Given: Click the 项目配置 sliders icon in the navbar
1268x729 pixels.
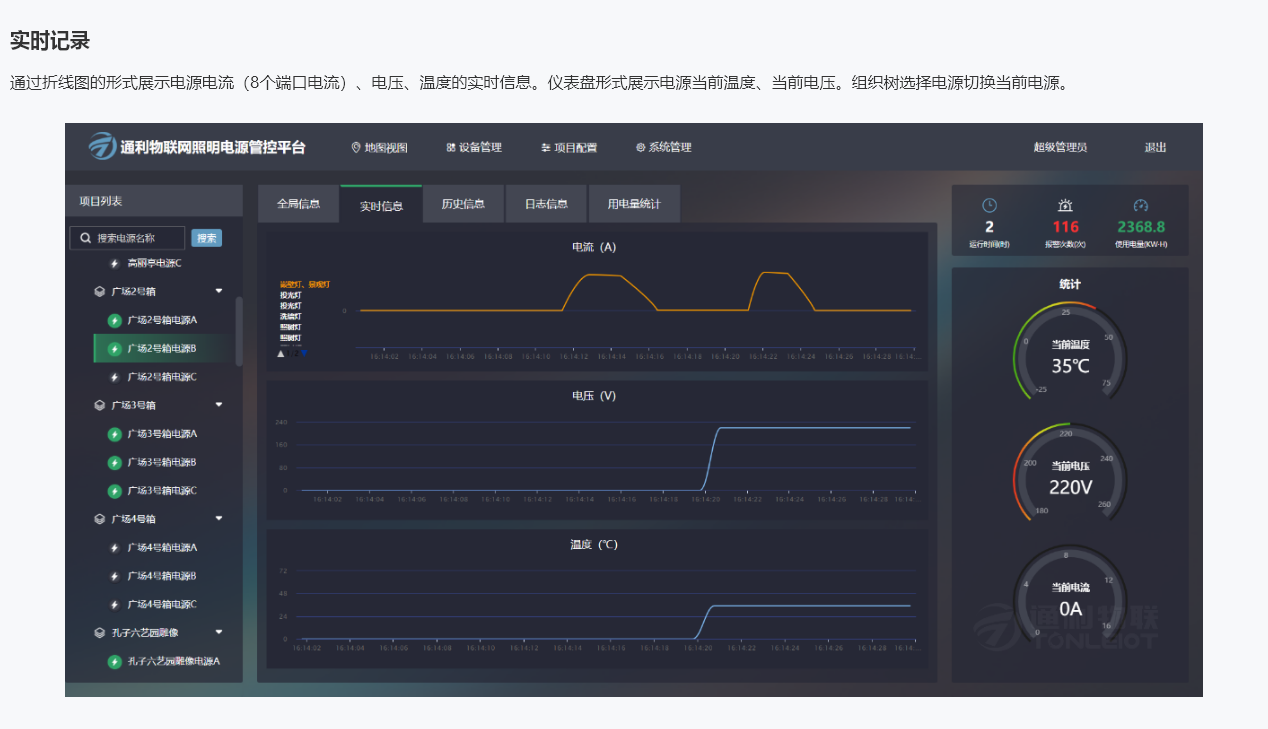Looking at the screenshot, I should click(546, 148).
